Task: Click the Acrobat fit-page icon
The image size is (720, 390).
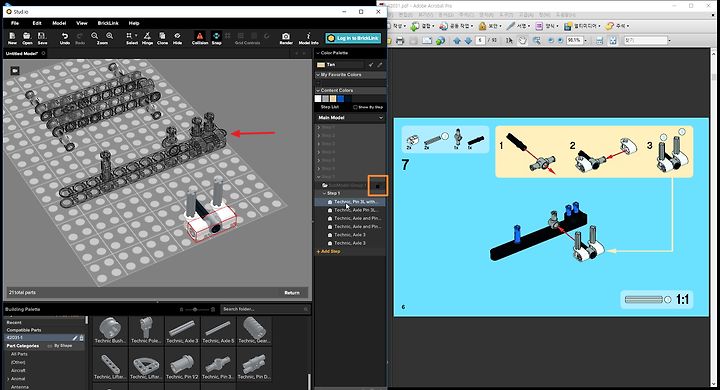Action: 613,41
